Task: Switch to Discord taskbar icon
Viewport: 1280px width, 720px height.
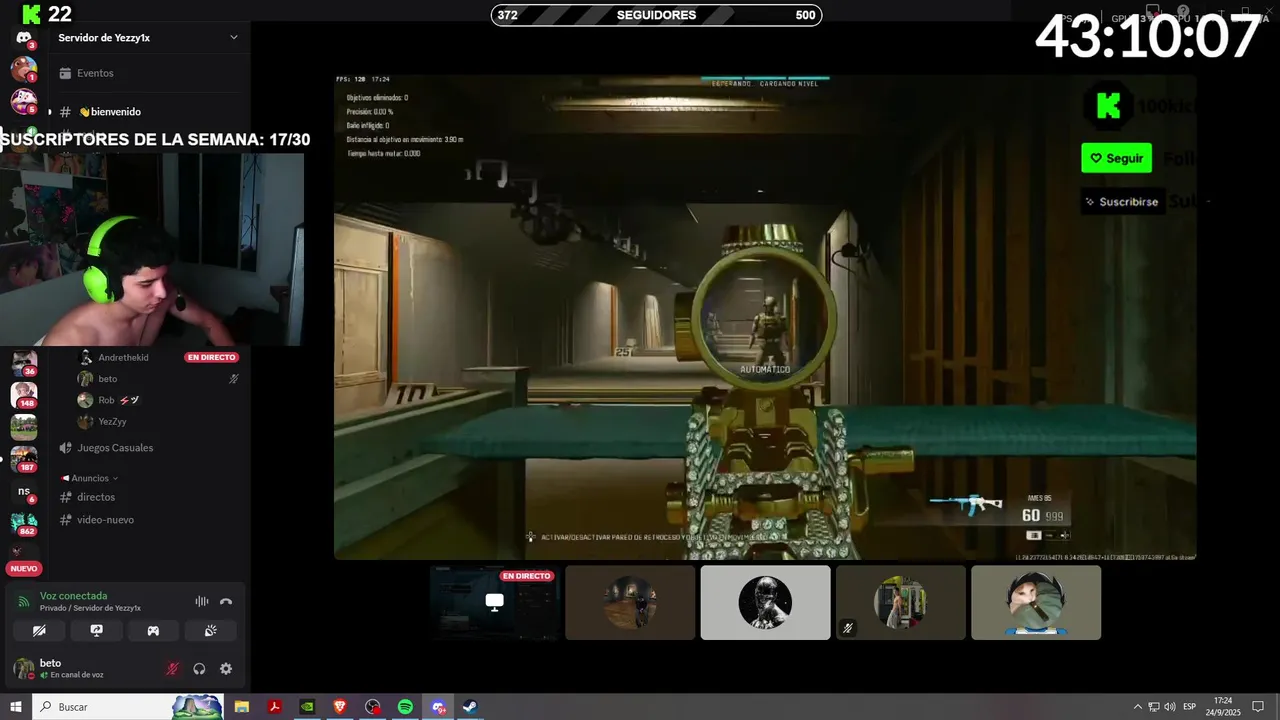Action: pyautogui.click(x=438, y=707)
